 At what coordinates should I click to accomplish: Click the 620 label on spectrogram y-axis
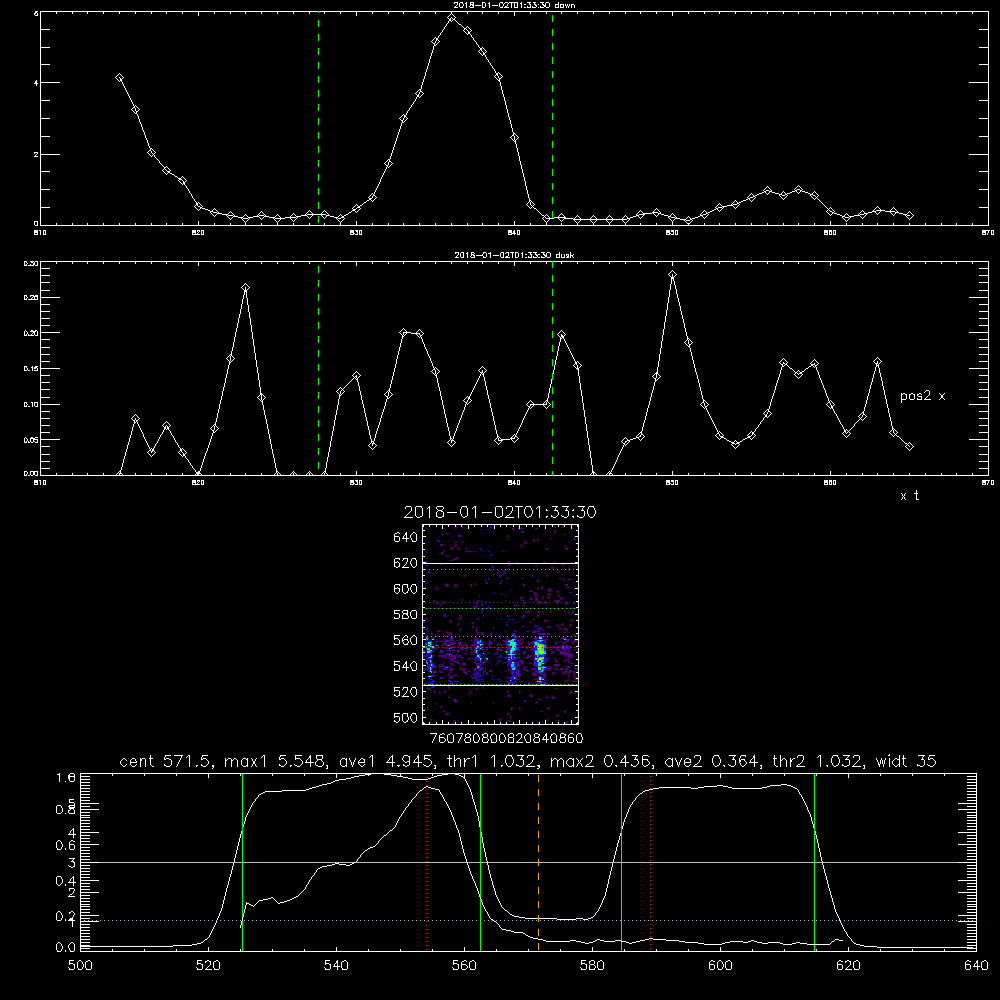[405, 563]
